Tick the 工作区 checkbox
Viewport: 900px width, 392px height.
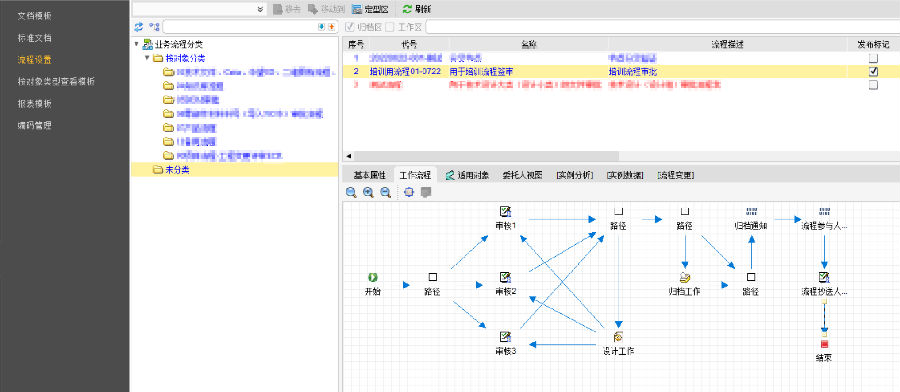(x=390, y=27)
